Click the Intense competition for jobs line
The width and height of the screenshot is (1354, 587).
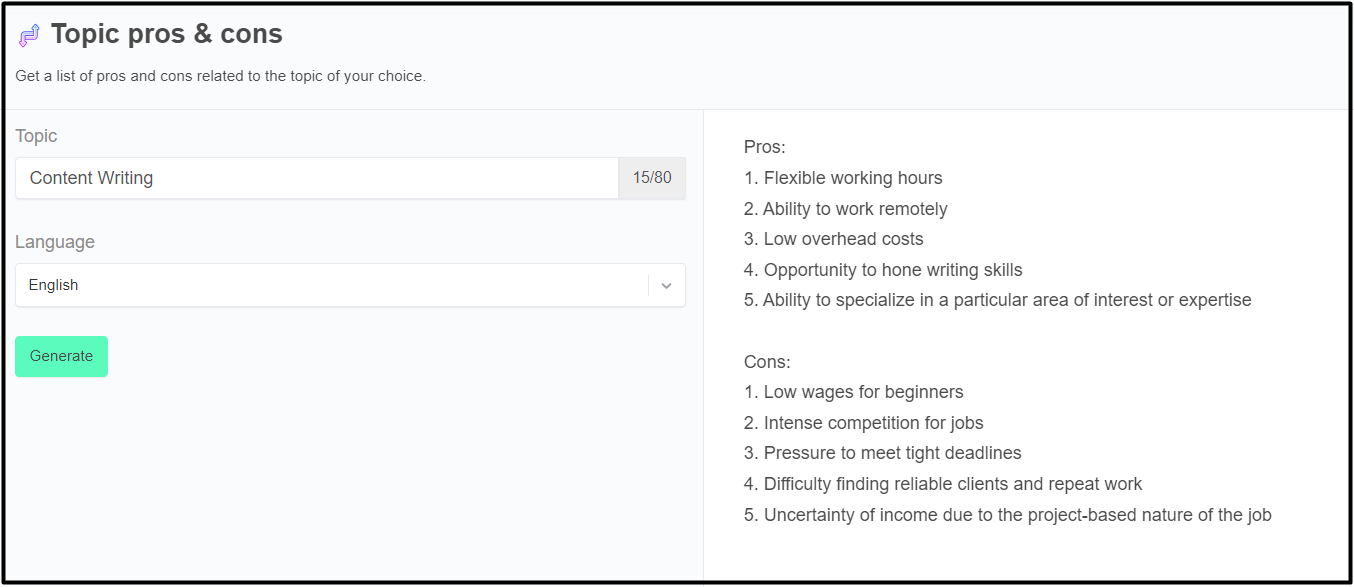click(863, 423)
